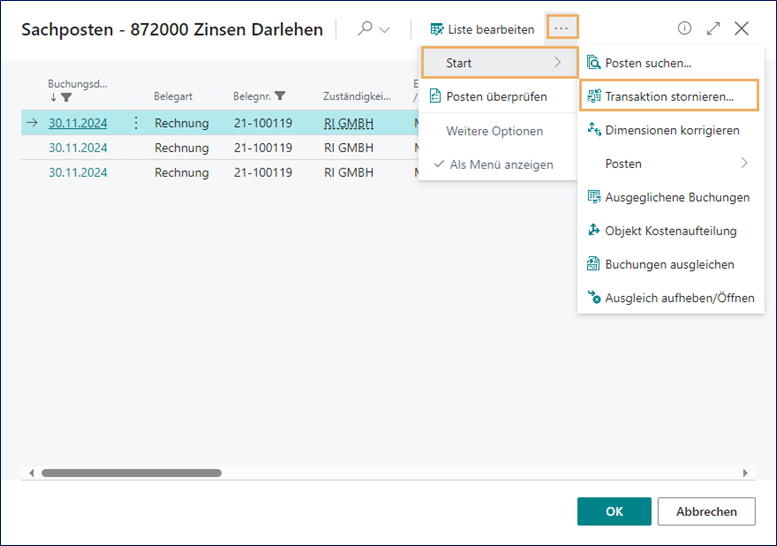Image resolution: width=777 pixels, height=546 pixels.
Task: Open Ausgeglichene Buchungen
Action: coord(676,197)
